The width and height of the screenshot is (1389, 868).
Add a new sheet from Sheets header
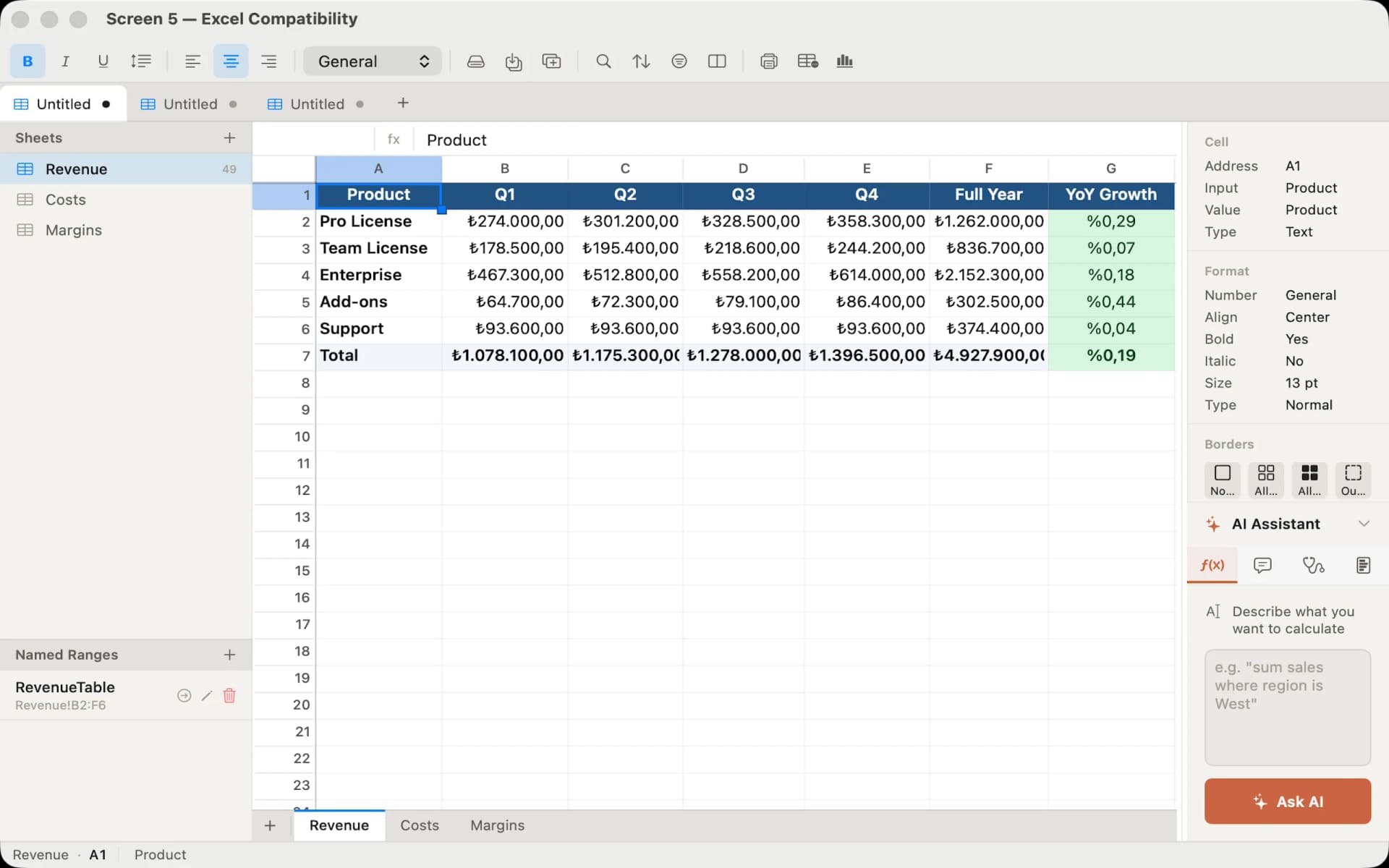point(229,137)
